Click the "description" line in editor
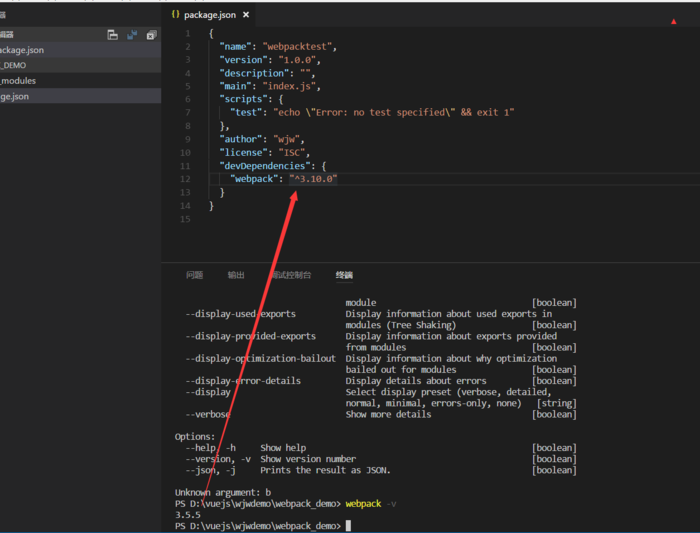This screenshot has width=700, height=533. [x=267, y=73]
